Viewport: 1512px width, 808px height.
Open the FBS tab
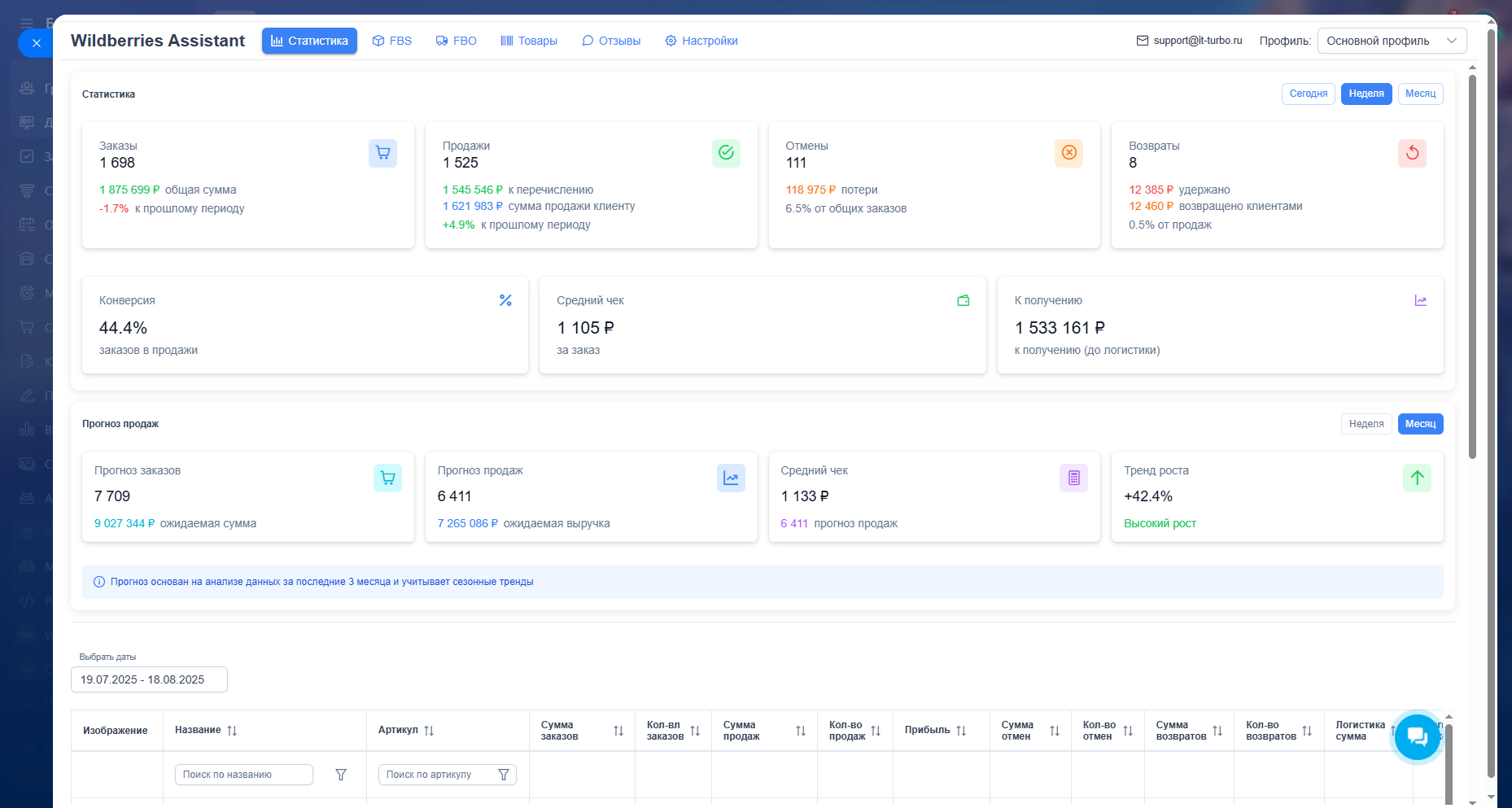pos(392,41)
